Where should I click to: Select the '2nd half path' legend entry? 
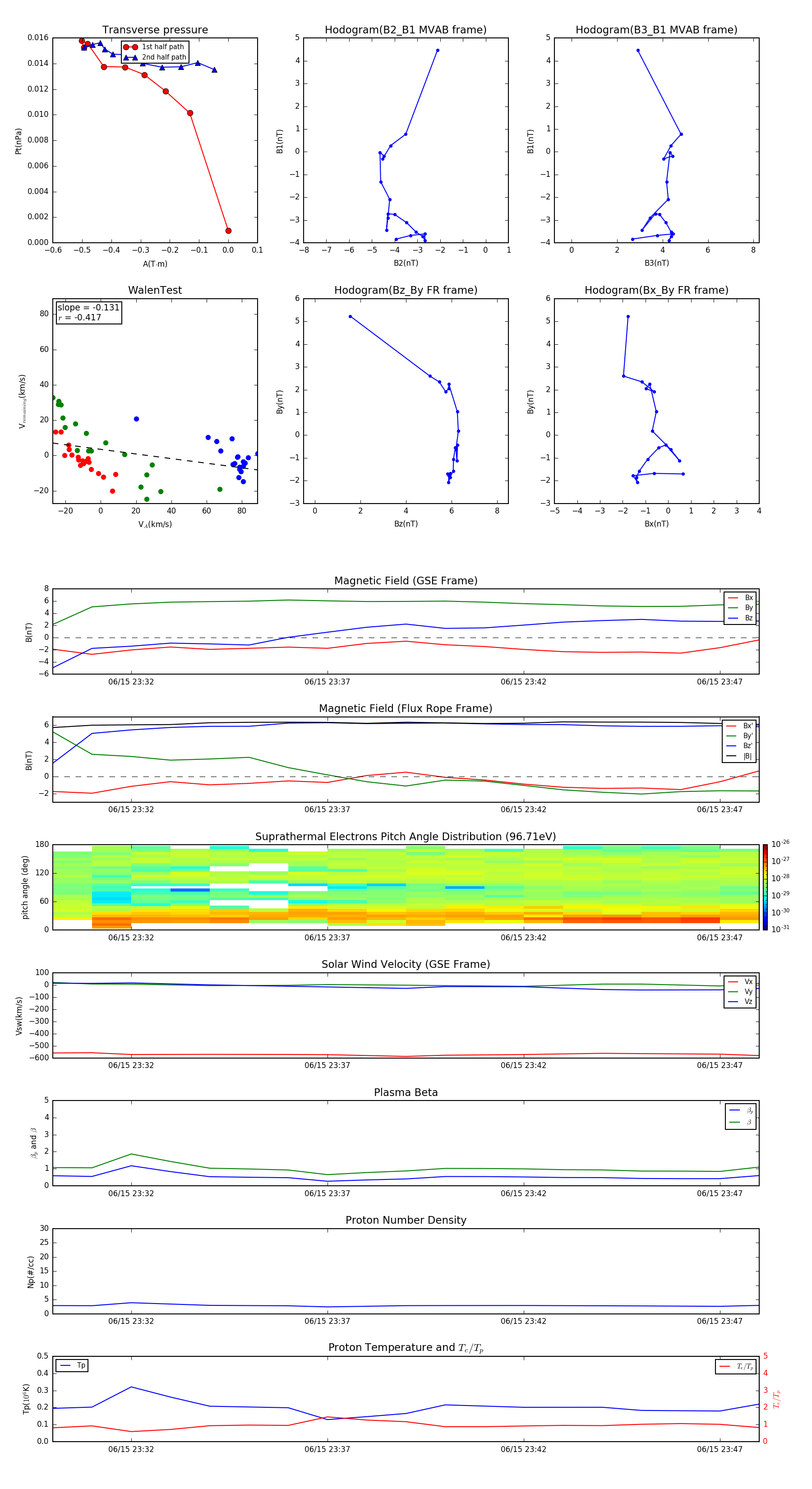154,57
